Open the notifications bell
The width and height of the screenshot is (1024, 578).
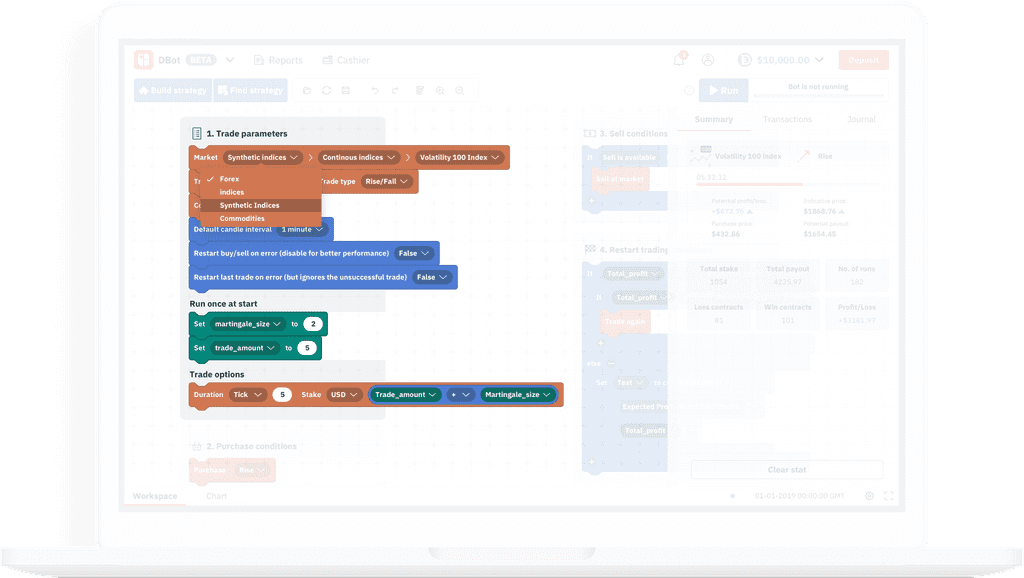coord(679,60)
